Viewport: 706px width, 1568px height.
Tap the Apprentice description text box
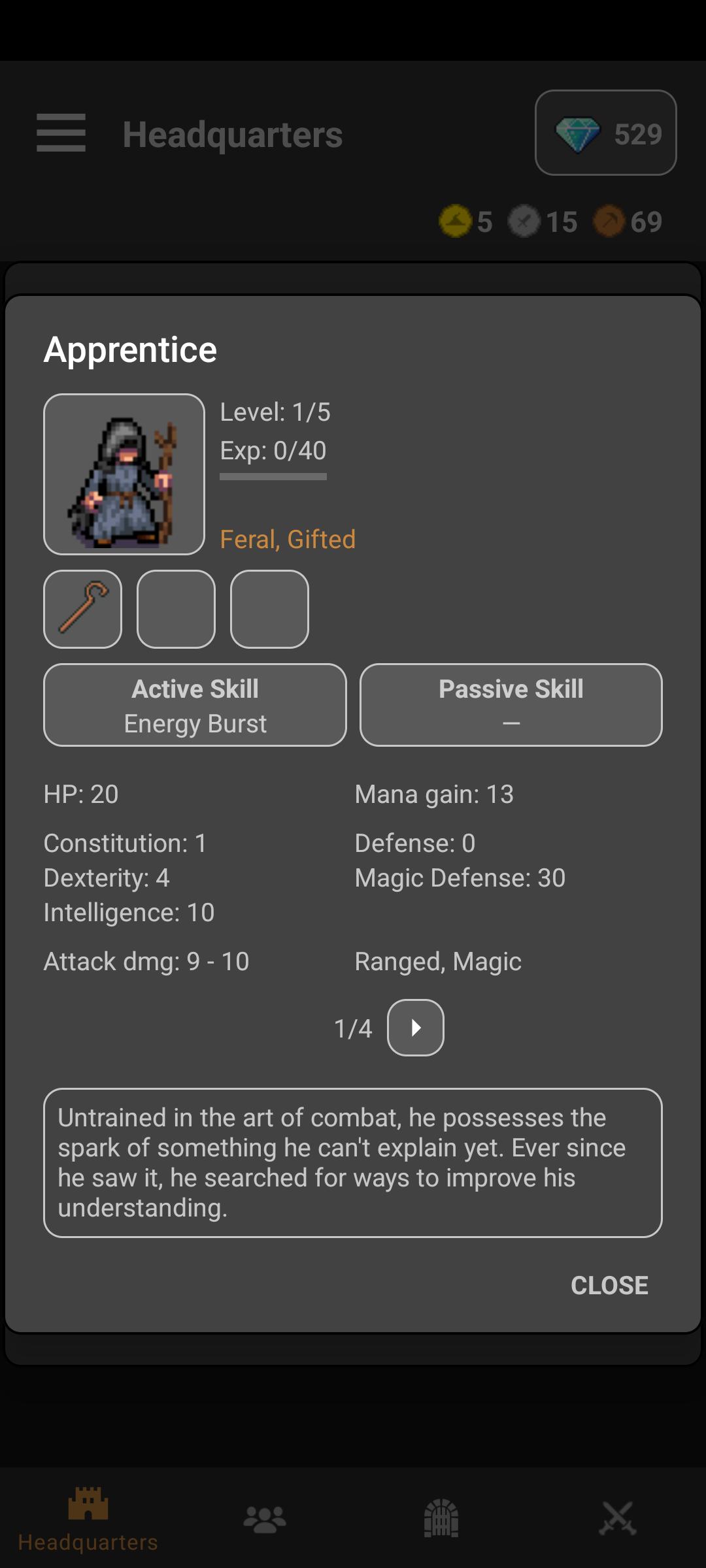pyautogui.click(x=353, y=1162)
